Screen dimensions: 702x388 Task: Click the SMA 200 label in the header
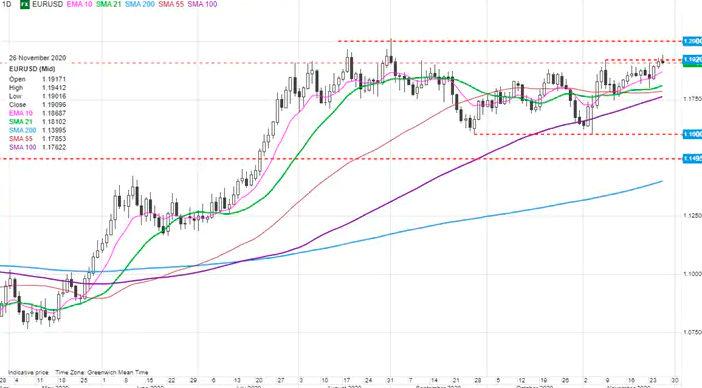tap(140, 4)
